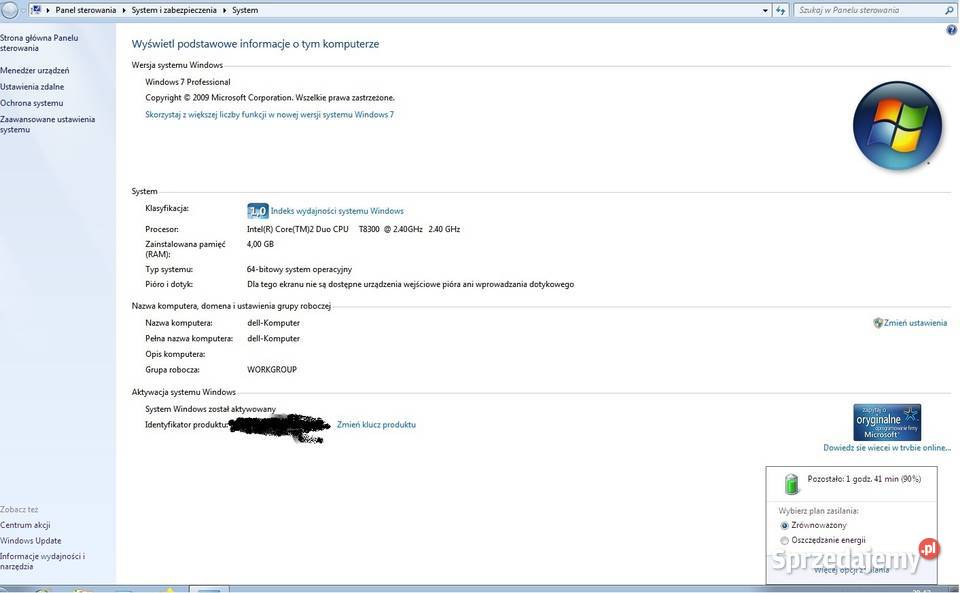Click the breadcrumb arrow after System i zabezpieczenia
This screenshot has width=960, height=593.
pyautogui.click(x=225, y=9)
